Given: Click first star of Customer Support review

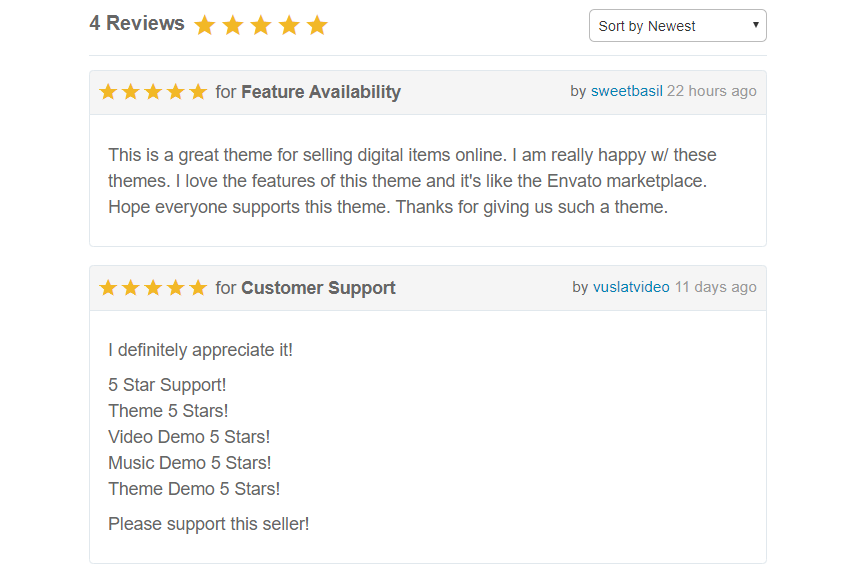Looking at the screenshot, I should 108,287.
